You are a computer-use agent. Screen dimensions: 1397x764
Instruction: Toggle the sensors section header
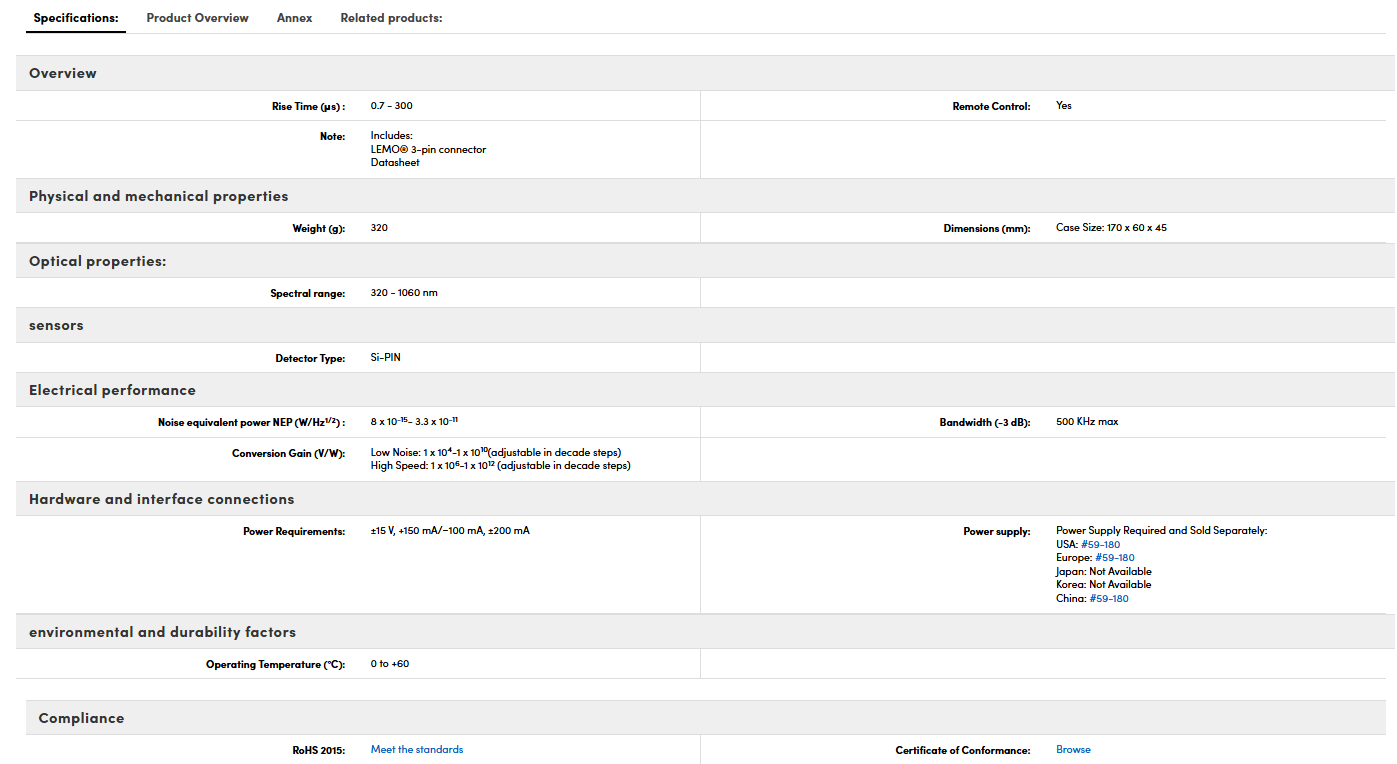pyautogui.click(x=705, y=325)
